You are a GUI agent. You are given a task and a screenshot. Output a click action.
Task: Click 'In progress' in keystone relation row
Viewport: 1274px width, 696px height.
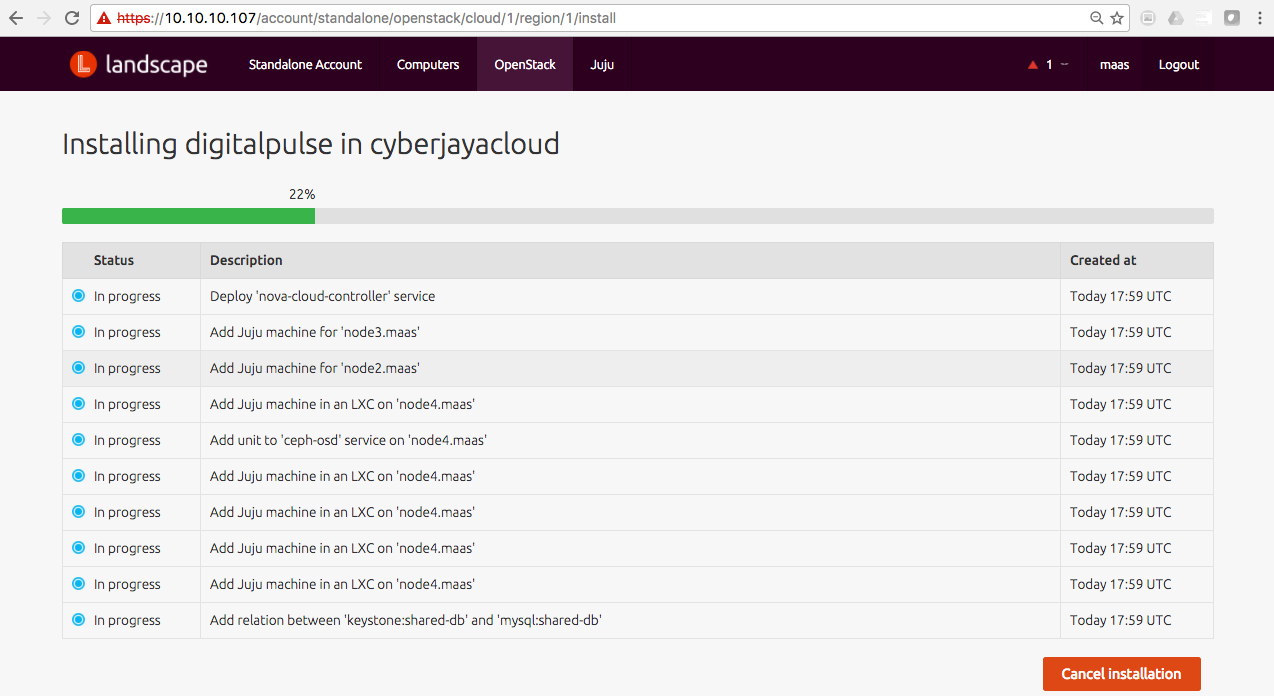click(x=127, y=620)
